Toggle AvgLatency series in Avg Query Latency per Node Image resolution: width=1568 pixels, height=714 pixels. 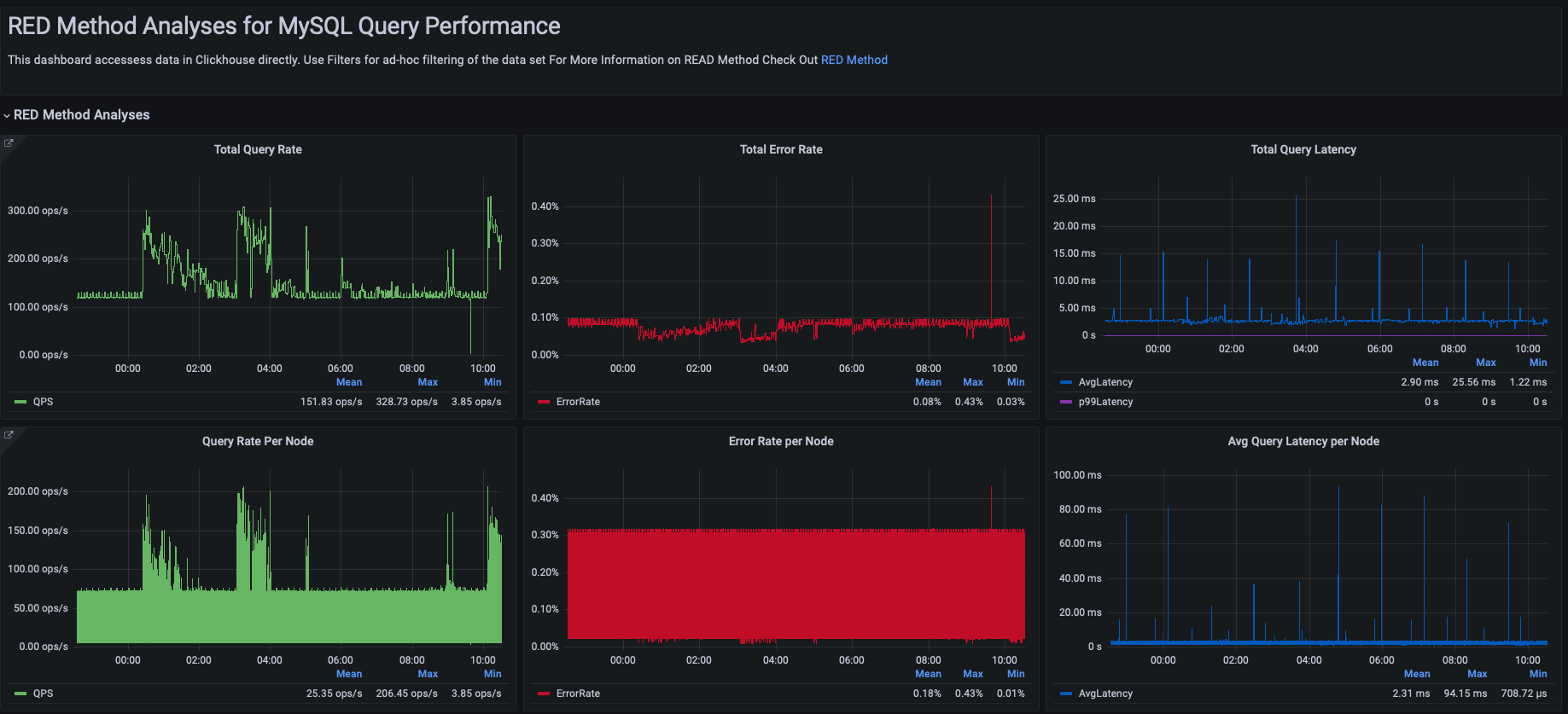(1105, 694)
